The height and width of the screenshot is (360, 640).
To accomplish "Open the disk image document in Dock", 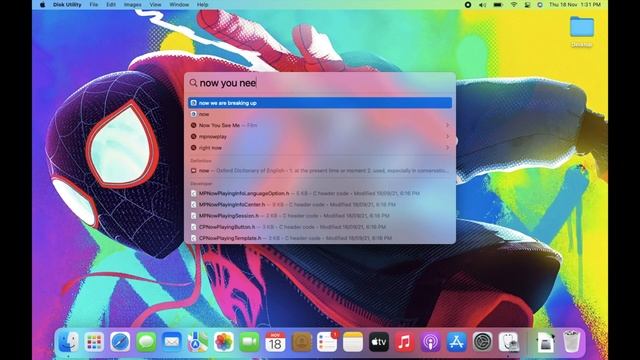I will point(545,342).
